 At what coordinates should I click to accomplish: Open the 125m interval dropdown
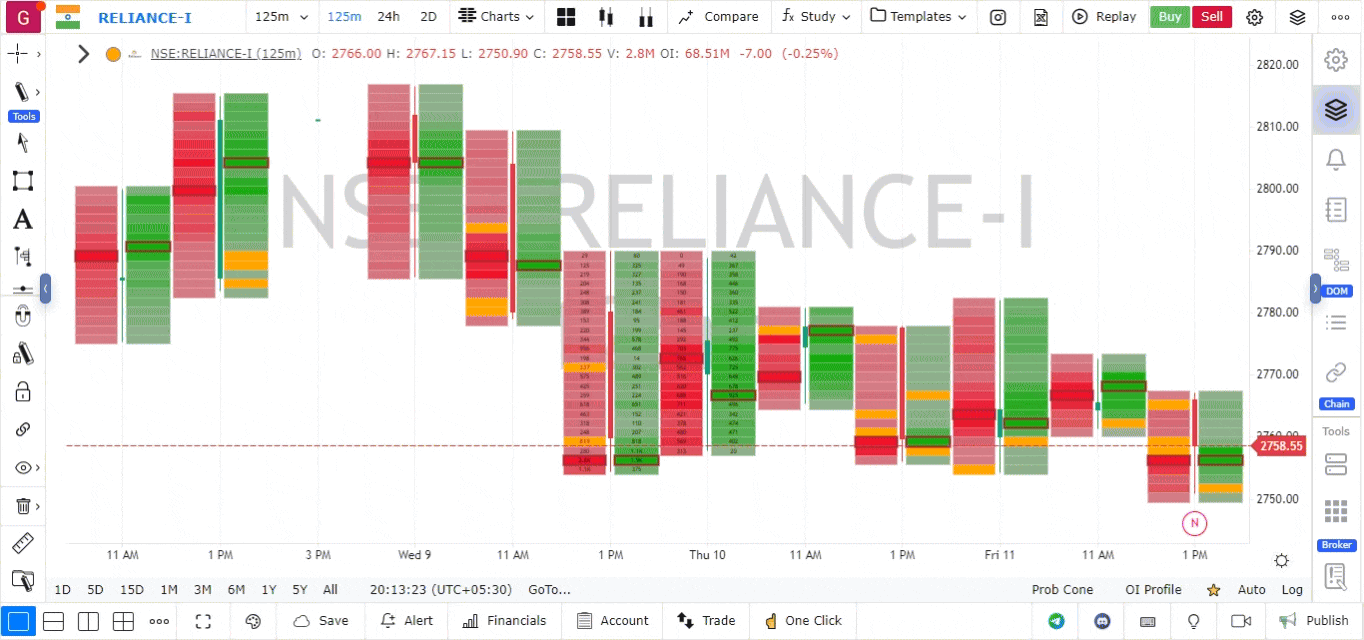click(x=281, y=17)
